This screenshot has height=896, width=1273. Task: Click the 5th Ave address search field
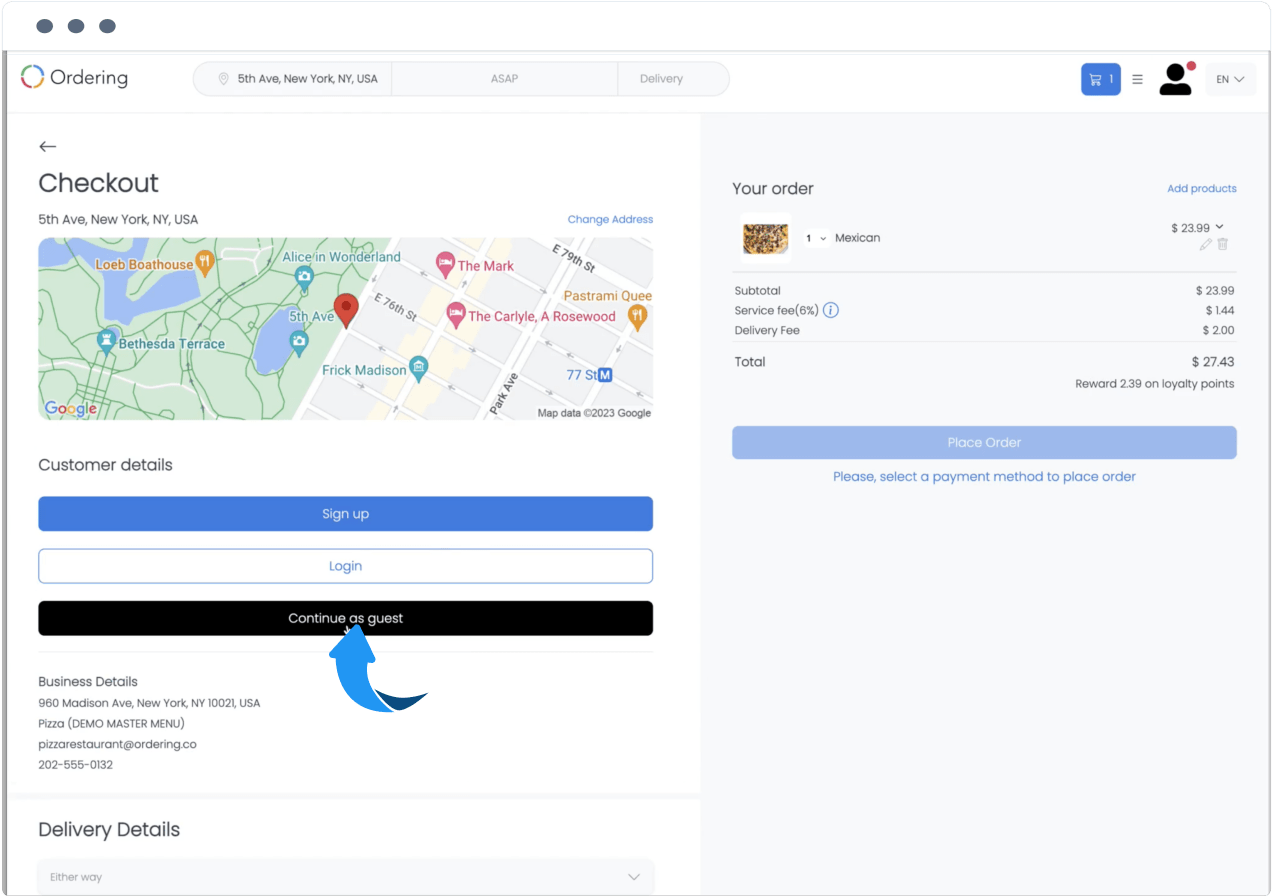point(300,79)
